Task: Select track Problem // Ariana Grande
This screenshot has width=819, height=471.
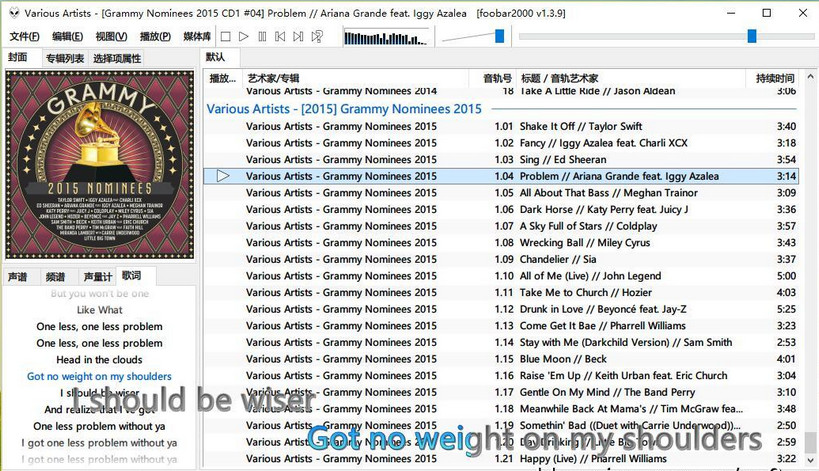Action: point(501,176)
